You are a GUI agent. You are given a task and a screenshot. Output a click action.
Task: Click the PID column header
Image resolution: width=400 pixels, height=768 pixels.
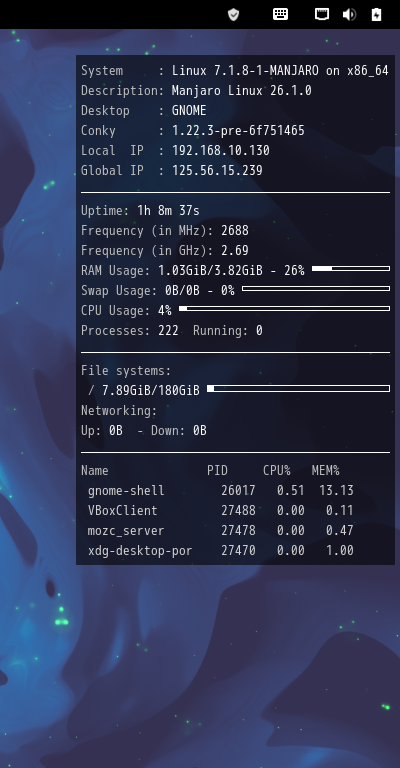[x=217, y=471]
